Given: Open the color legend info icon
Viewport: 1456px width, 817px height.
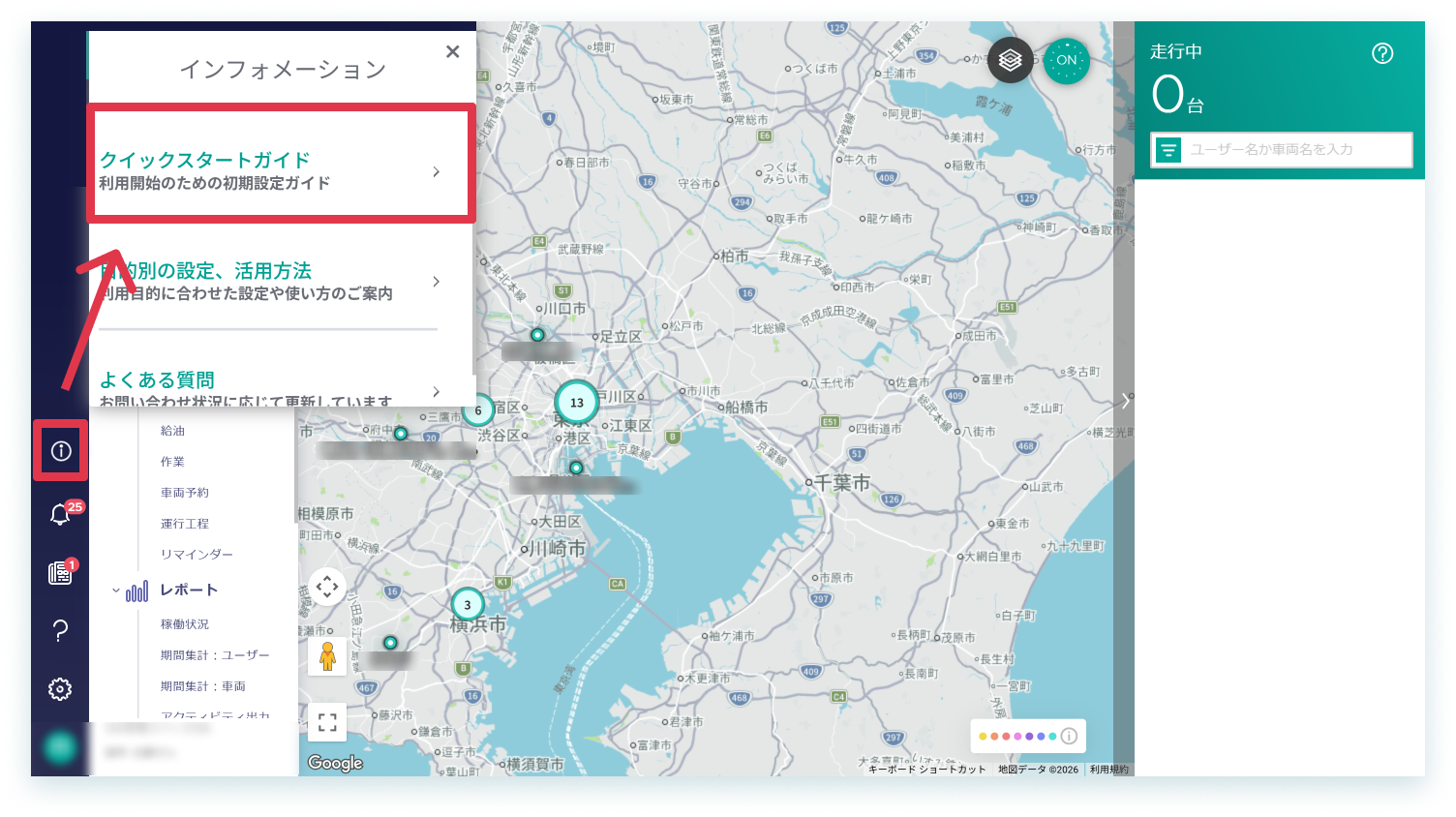Looking at the screenshot, I should [1069, 736].
